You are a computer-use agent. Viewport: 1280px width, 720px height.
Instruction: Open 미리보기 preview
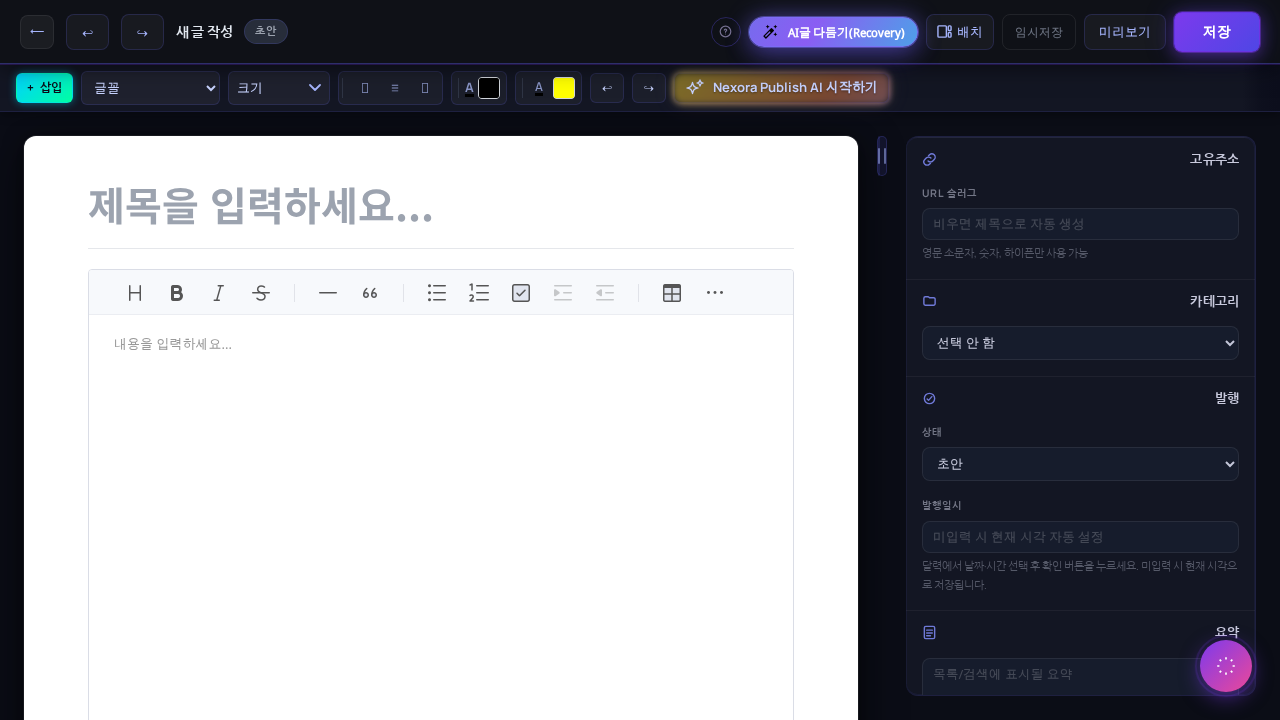point(1124,32)
